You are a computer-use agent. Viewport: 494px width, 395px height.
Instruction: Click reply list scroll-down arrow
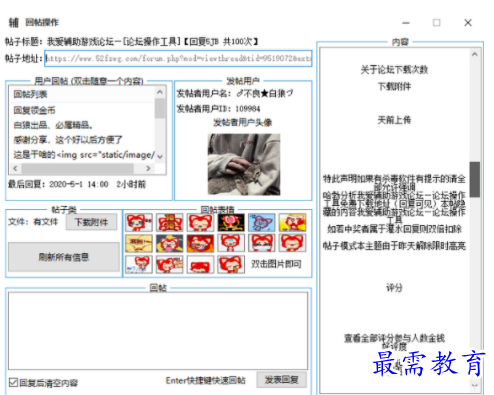point(160,156)
